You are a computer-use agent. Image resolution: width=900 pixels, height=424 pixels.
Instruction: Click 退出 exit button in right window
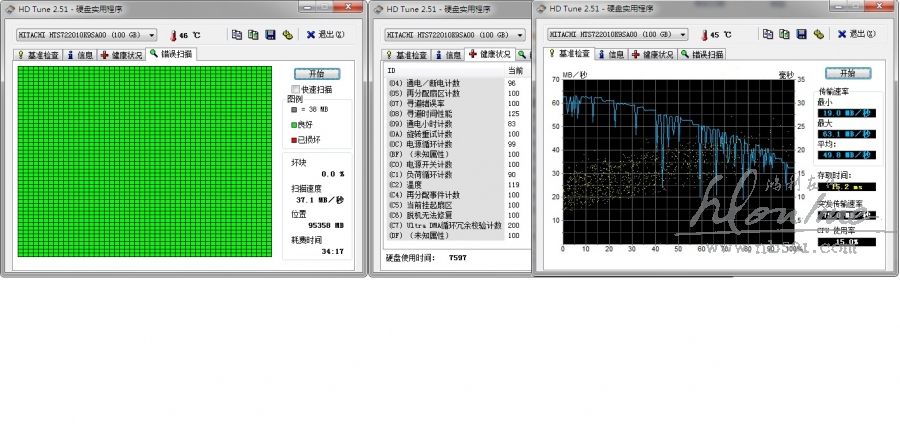[856, 34]
